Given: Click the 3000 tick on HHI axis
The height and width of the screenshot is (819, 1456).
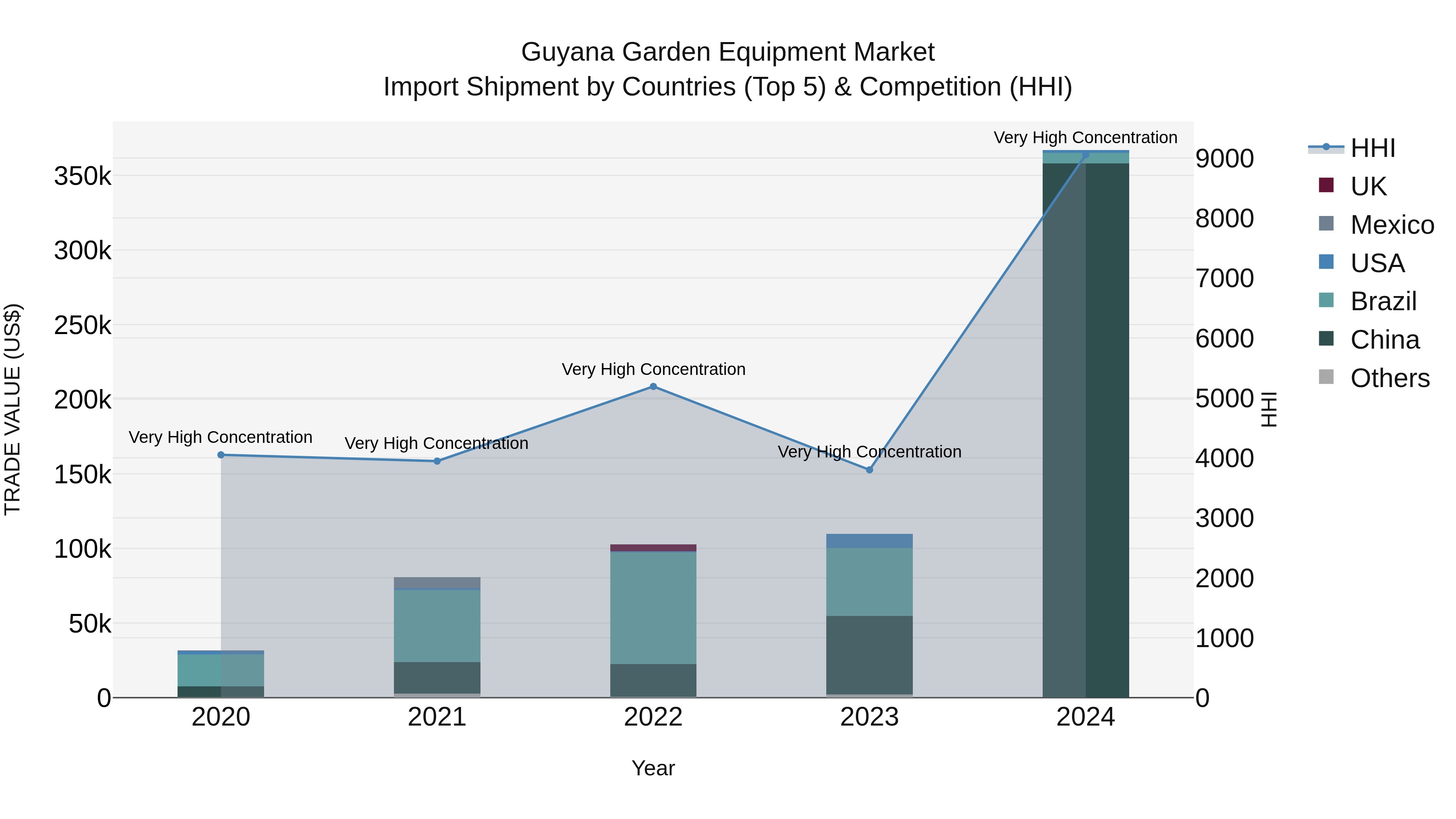Looking at the screenshot, I should 1225,518.
